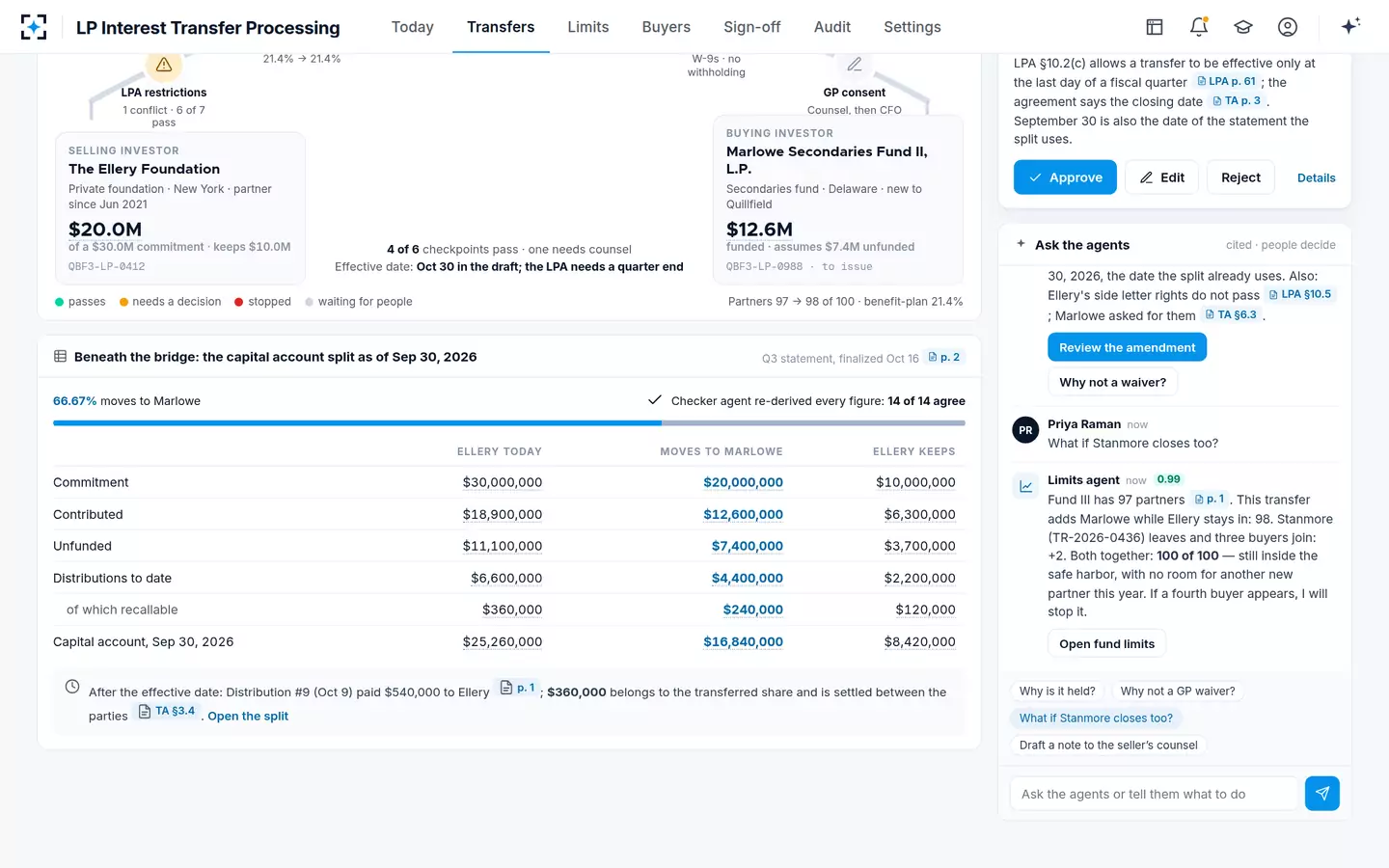
Task: Open the graduation cap learning icon
Action: [1243, 27]
